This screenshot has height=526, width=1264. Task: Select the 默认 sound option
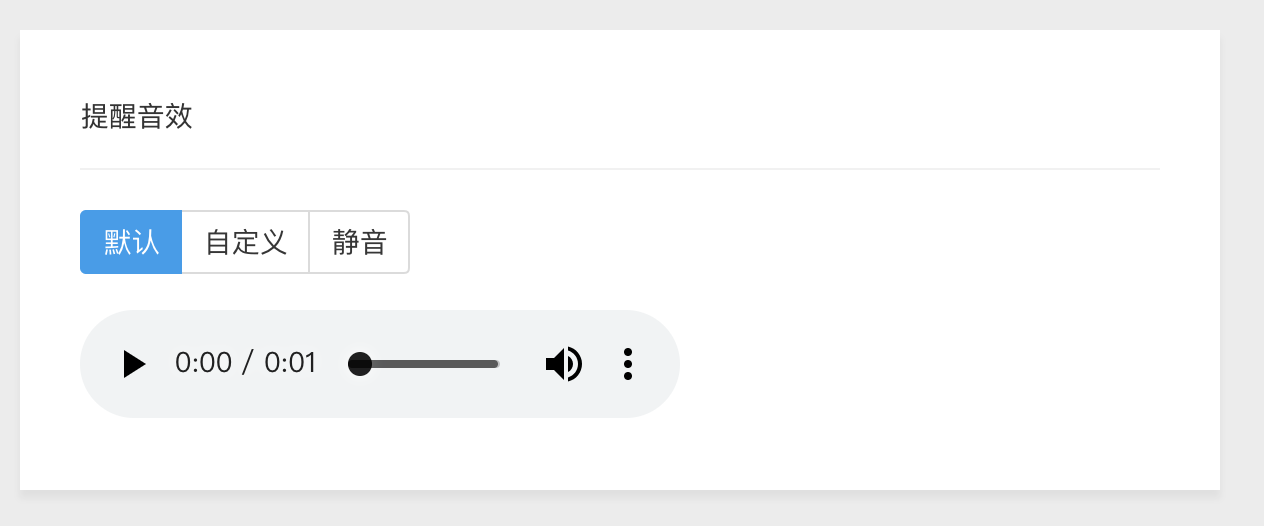[131, 242]
